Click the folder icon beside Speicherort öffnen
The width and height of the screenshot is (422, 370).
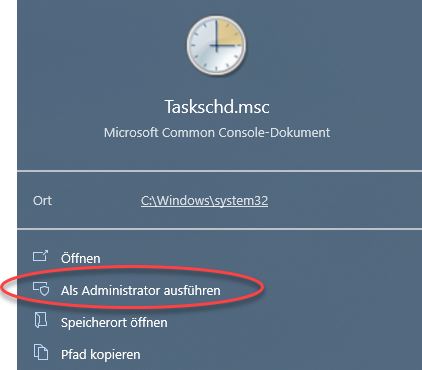pos(41,320)
